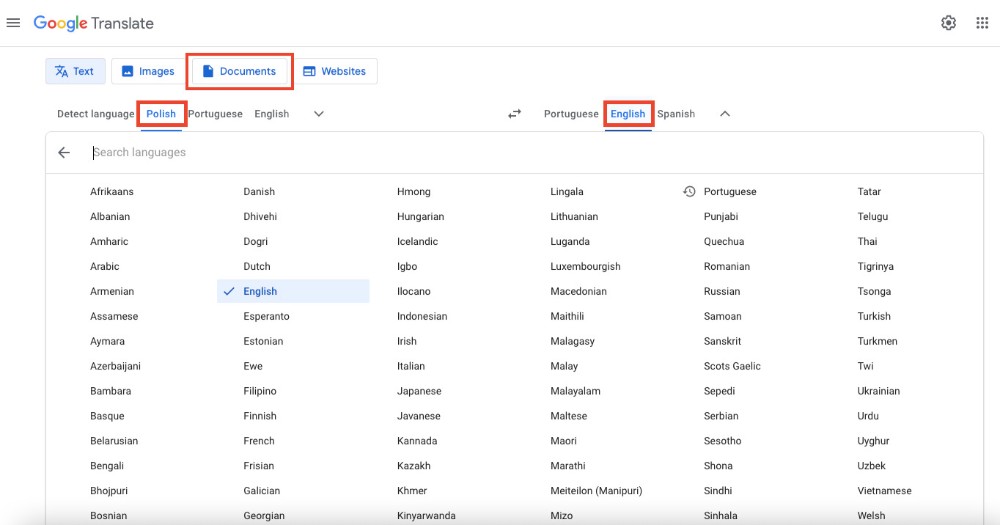Choose Bengali from the list
Screen dimensions: 1000x525
click(107, 466)
